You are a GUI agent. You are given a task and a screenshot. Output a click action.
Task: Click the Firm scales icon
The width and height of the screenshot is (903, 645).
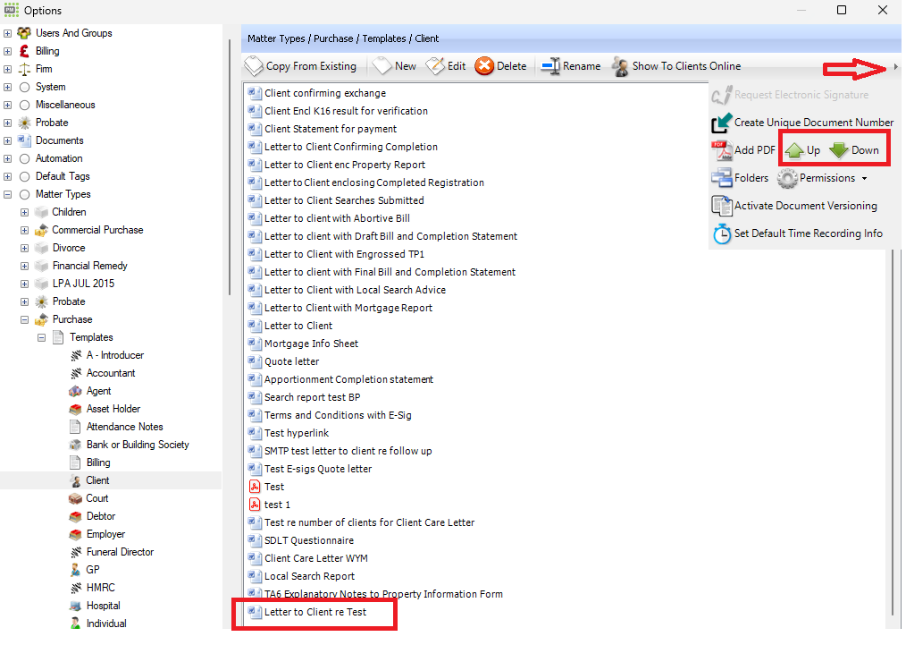click(24, 69)
